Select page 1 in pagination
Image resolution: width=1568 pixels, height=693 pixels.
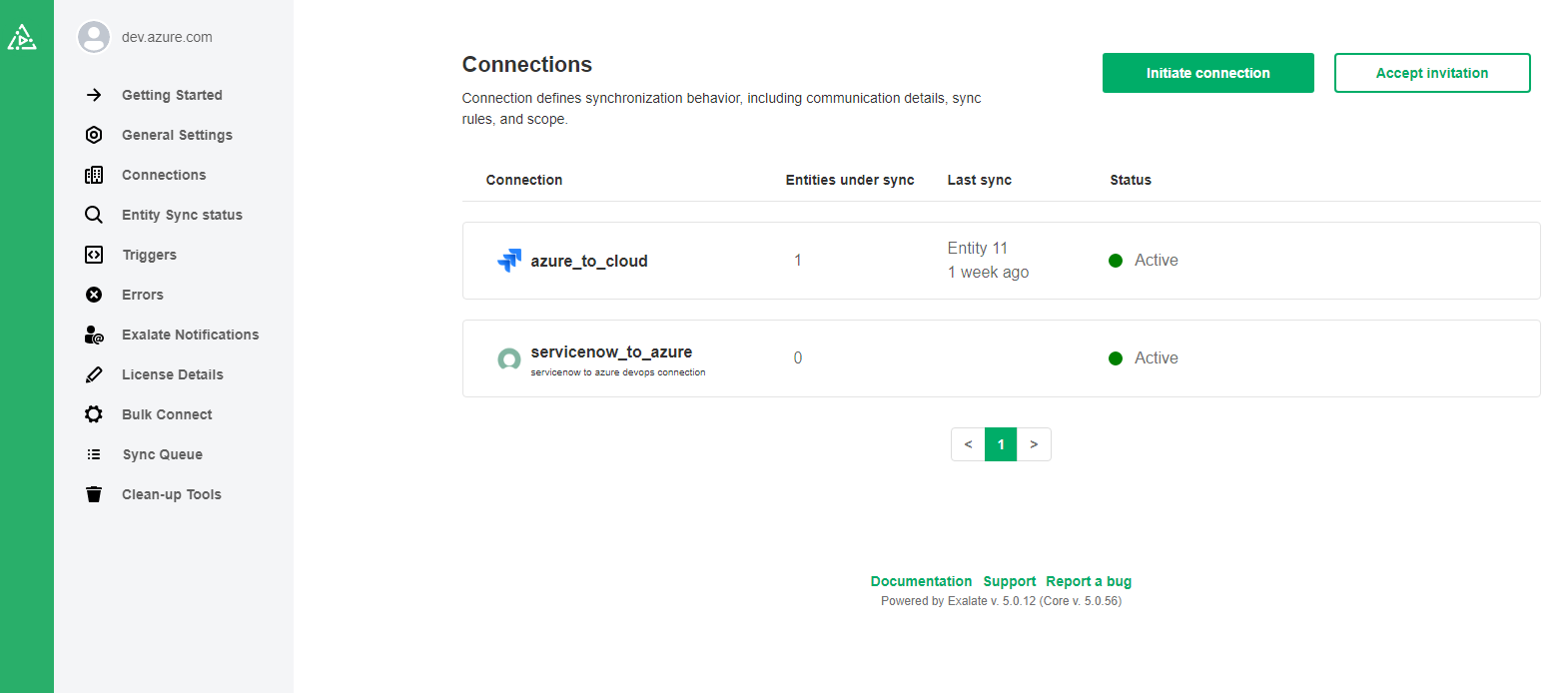[1001, 444]
